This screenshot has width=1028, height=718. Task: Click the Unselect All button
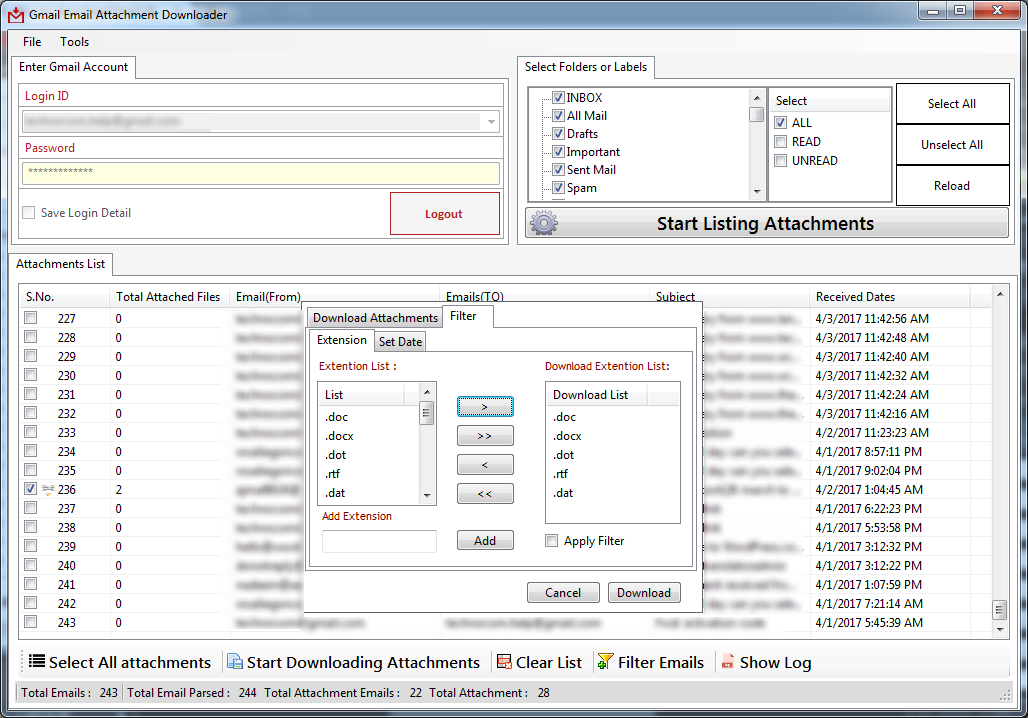pos(952,145)
